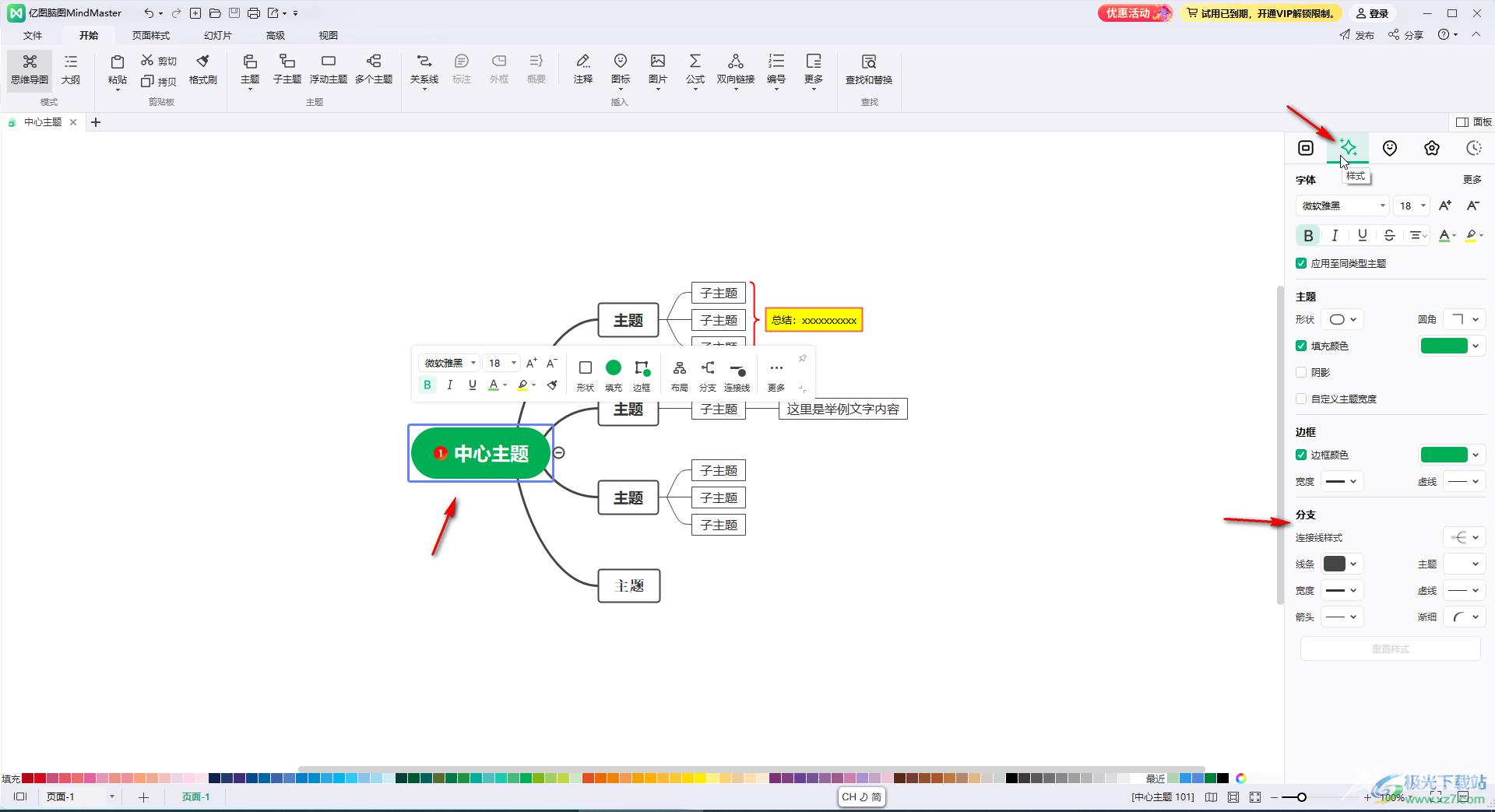Click the Layout (布局) icon in floating toolbar
This screenshot has height=812, width=1495.
[x=679, y=374]
